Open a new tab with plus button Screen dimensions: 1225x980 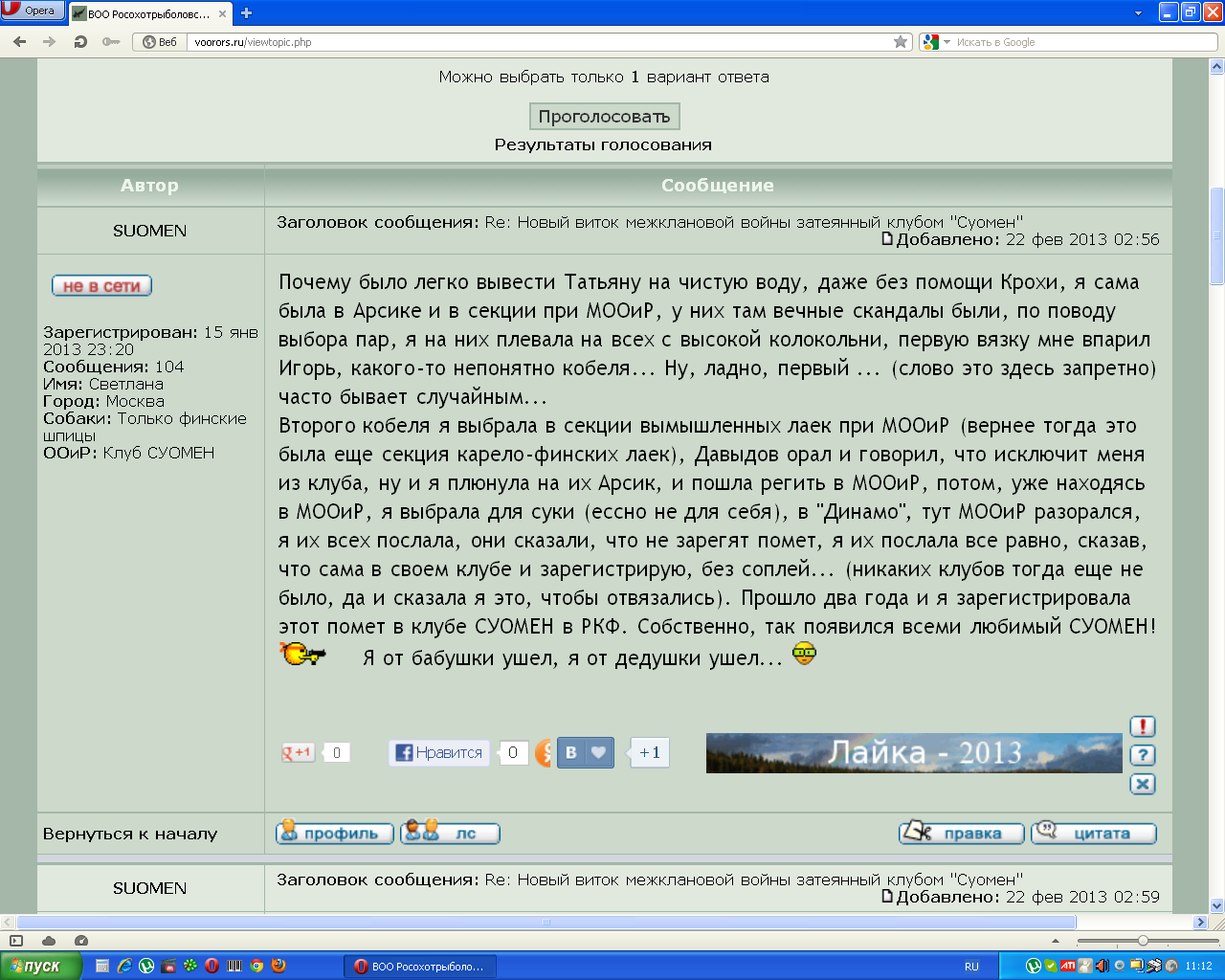coord(246,13)
